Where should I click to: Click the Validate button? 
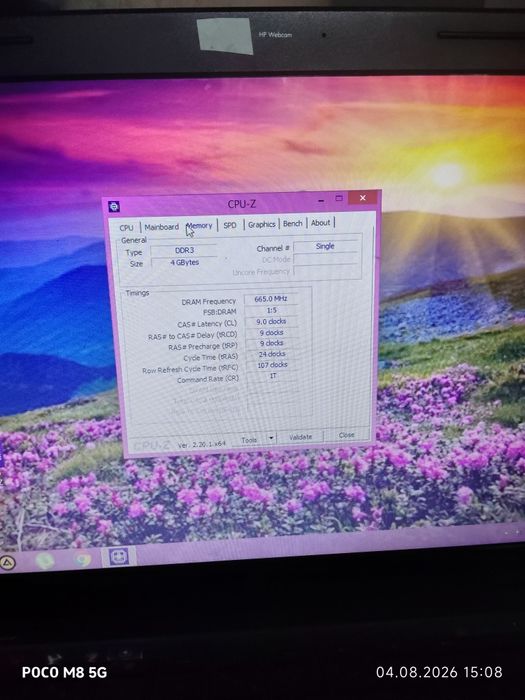300,437
